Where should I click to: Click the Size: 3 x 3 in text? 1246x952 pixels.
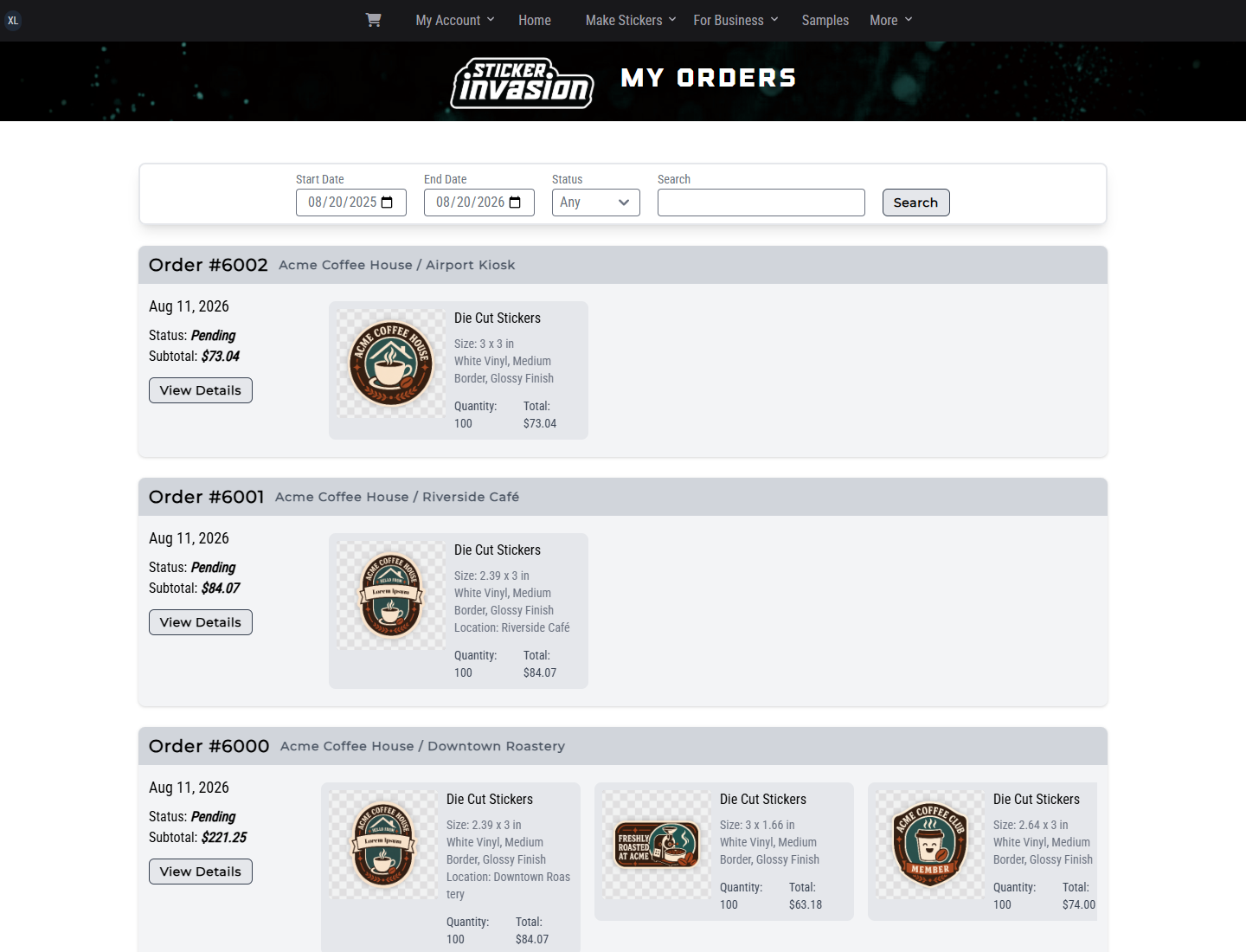coord(484,344)
